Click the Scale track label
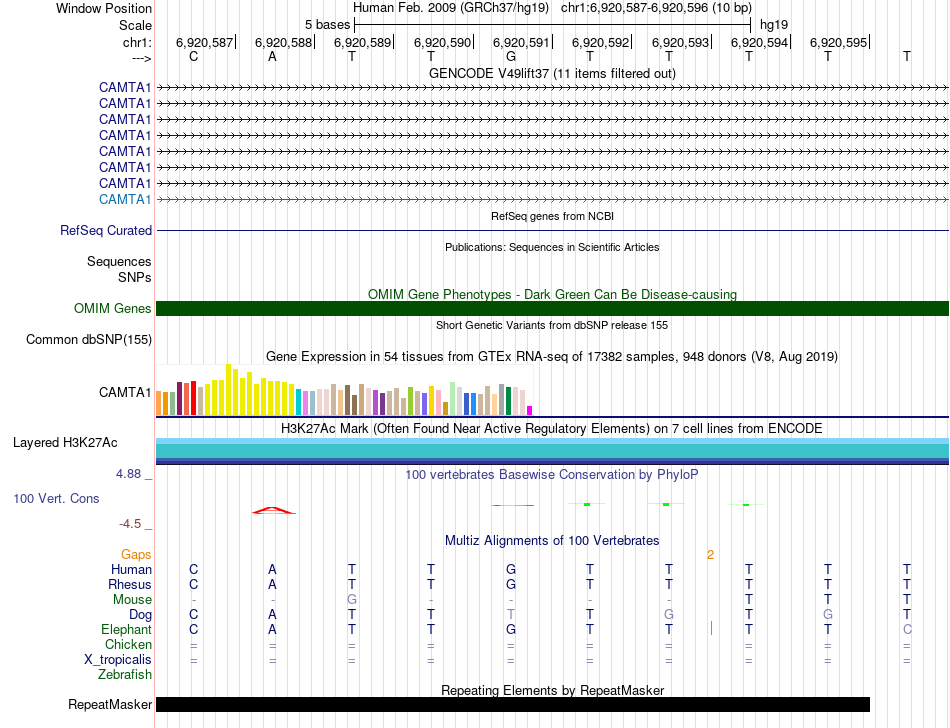This screenshot has width=950, height=728. pyautogui.click(x=135, y=25)
